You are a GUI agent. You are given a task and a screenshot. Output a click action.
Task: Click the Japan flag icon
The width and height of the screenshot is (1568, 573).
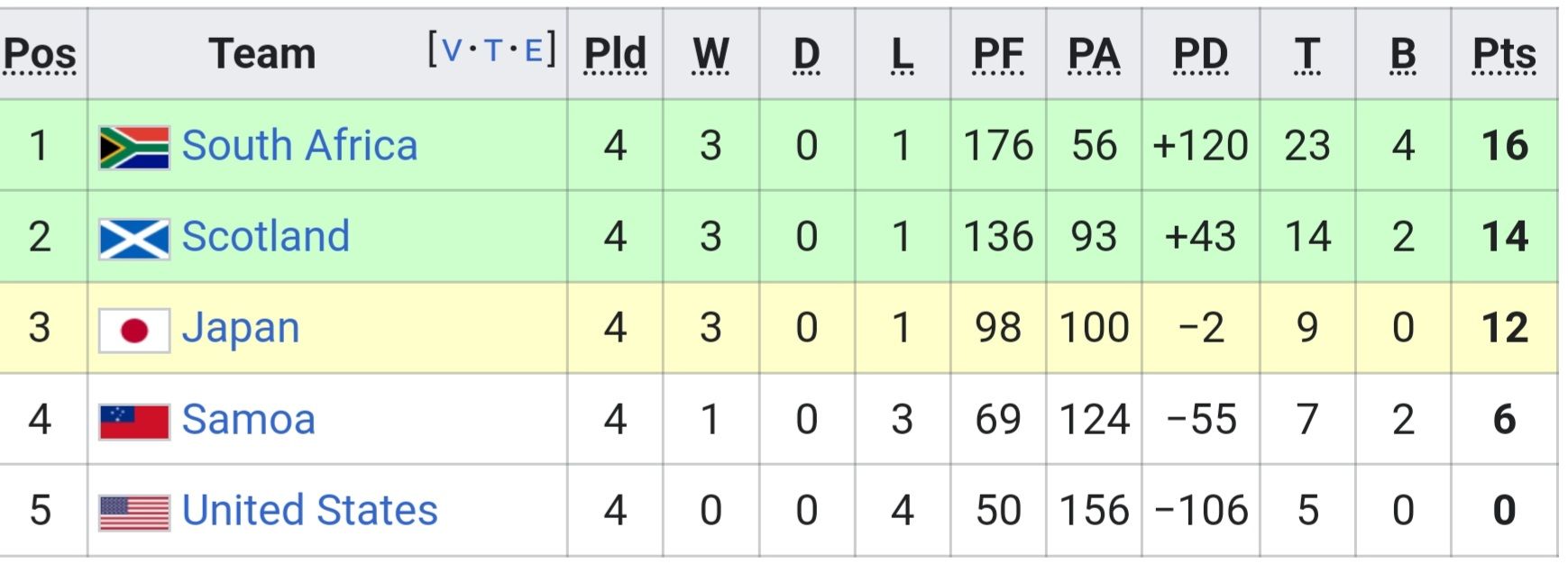coord(133,330)
